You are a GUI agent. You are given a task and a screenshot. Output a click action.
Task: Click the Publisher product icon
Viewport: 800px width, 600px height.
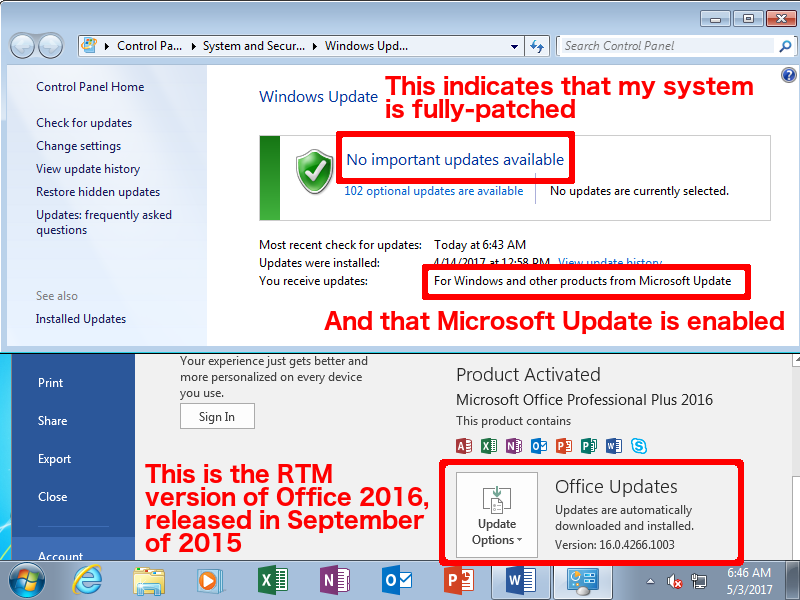(589, 446)
